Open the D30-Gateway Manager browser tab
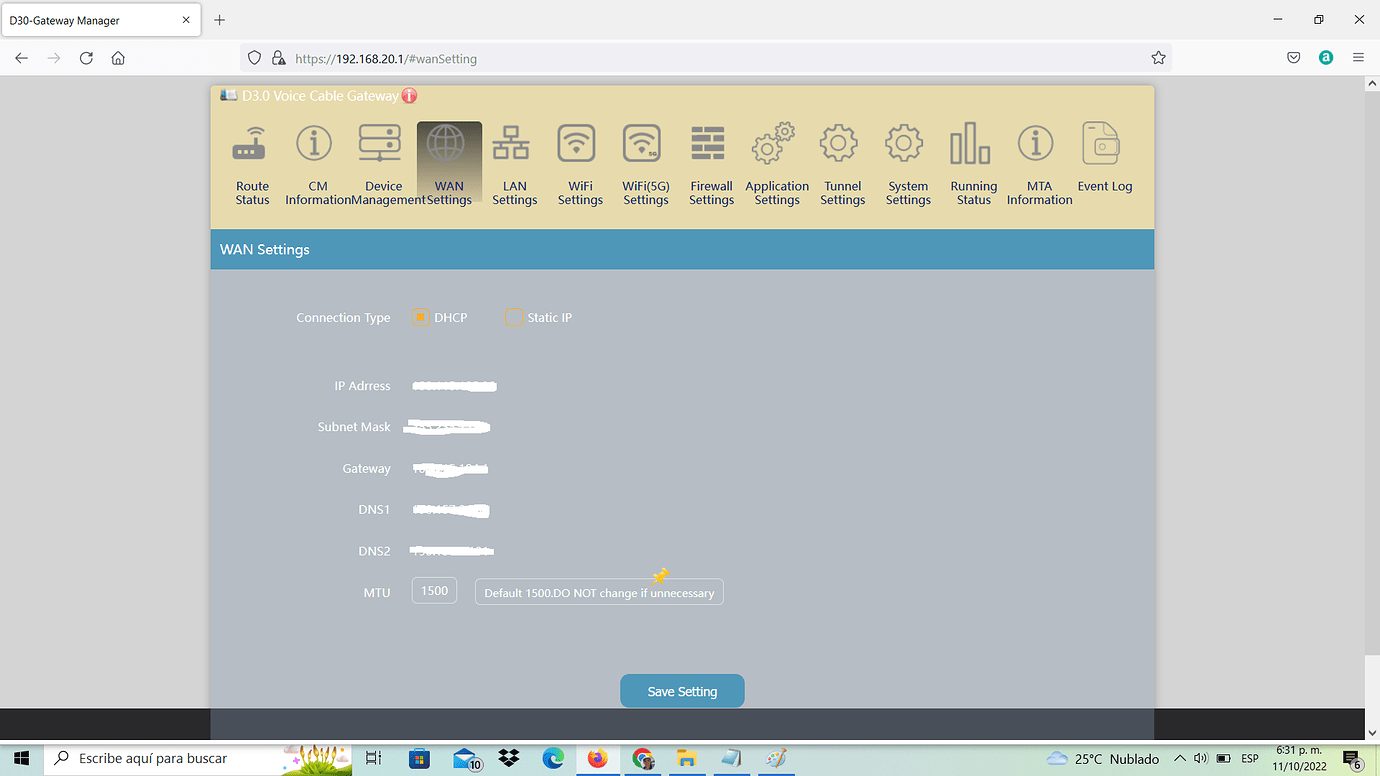The height and width of the screenshot is (776, 1380). click(x=95, y=19)
